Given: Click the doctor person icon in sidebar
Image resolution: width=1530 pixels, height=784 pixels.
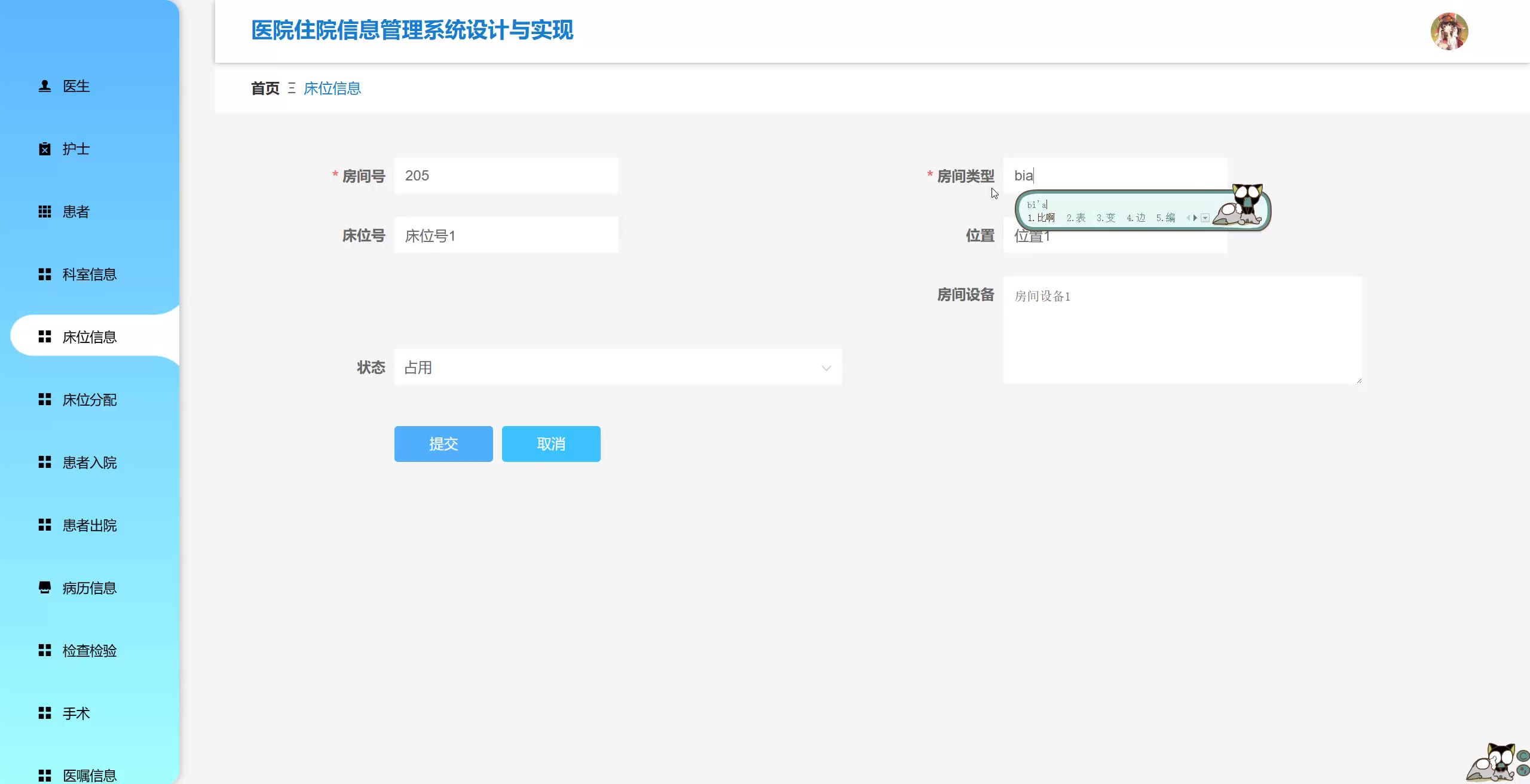Looking at the screenshot, I should [45, 86].
